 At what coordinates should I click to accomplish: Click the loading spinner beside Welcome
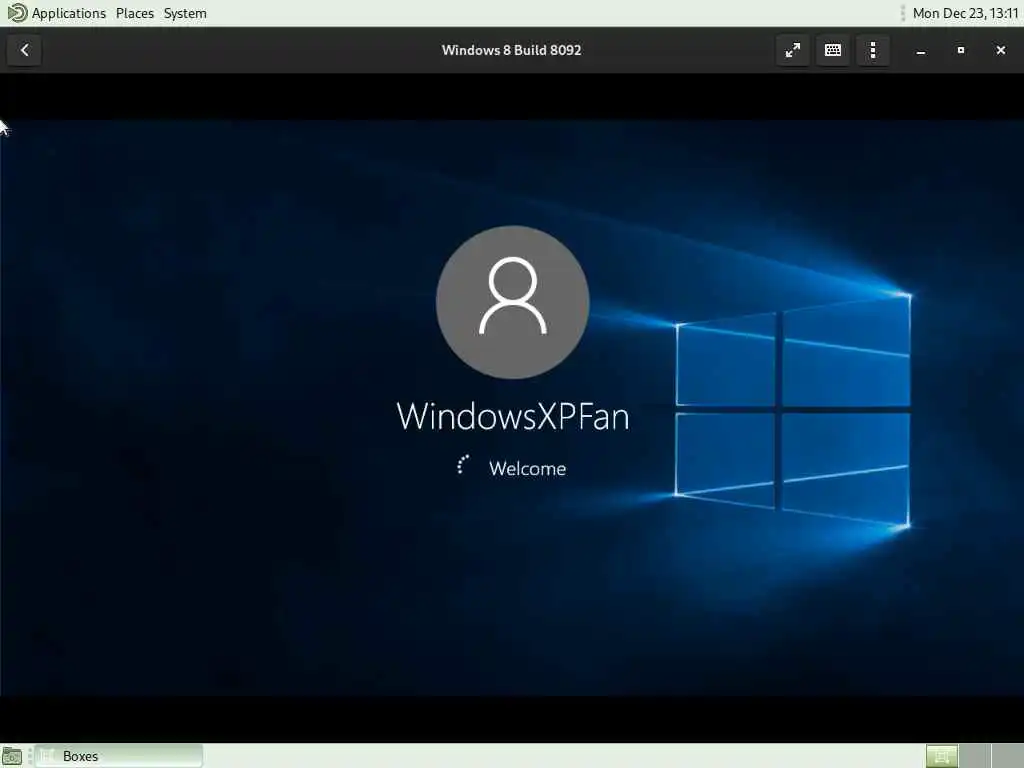coord(463,465)
